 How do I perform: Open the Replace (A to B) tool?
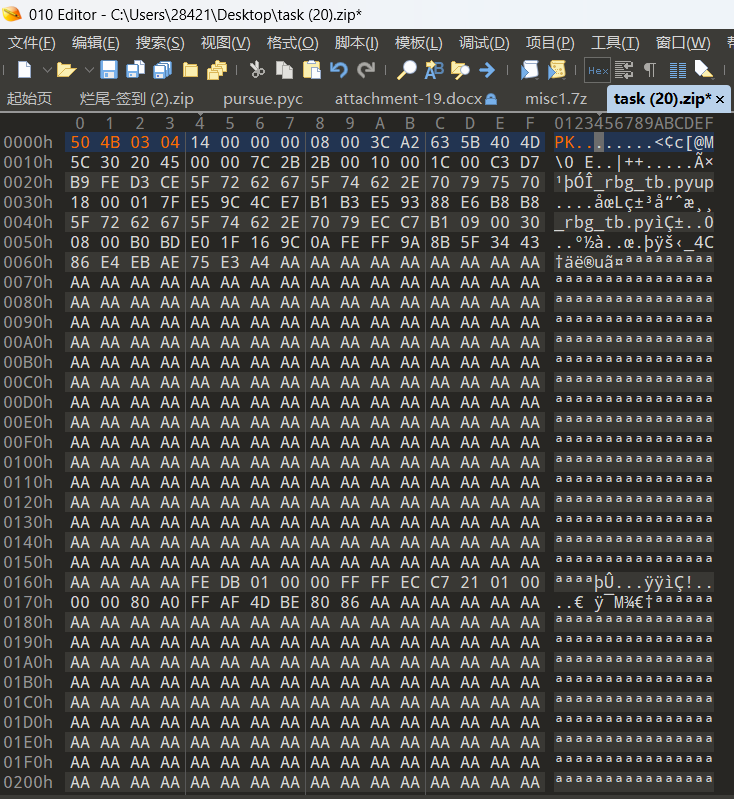[434, 70]
